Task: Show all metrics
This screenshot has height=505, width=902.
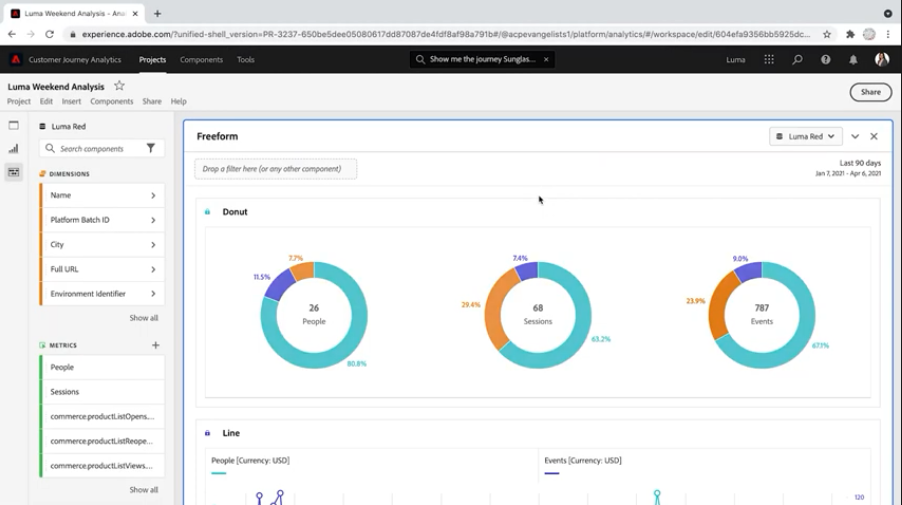Action: pyautogui.click(x=143, y=490)
